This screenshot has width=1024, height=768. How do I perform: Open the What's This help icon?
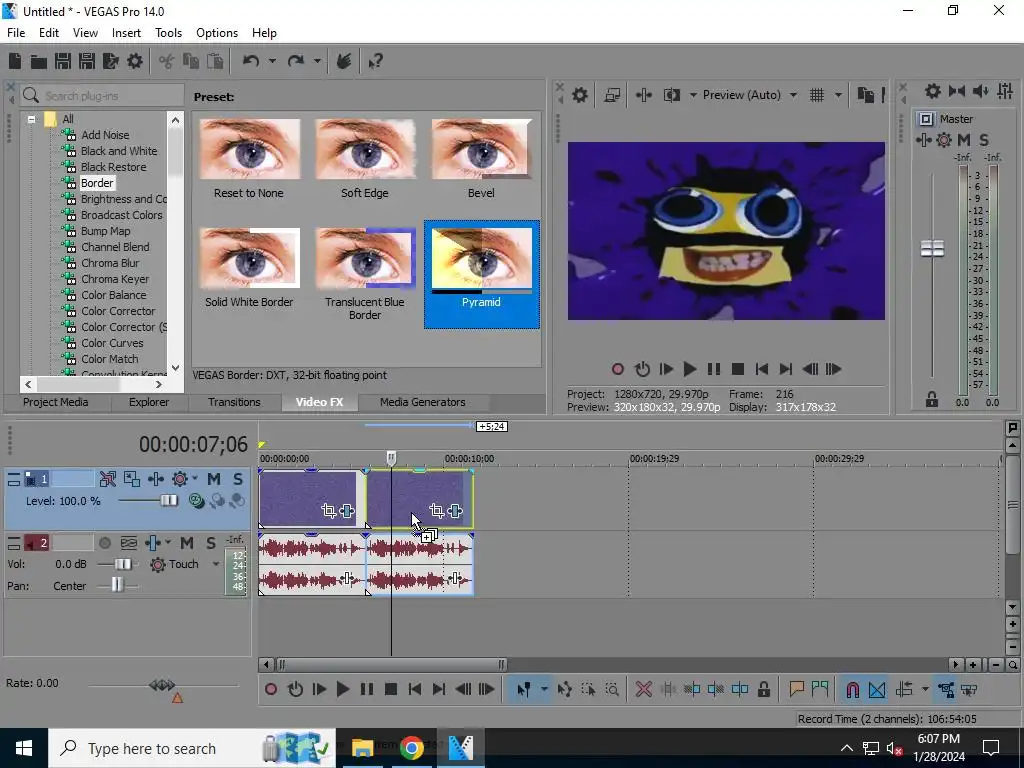tap(376, 61)
